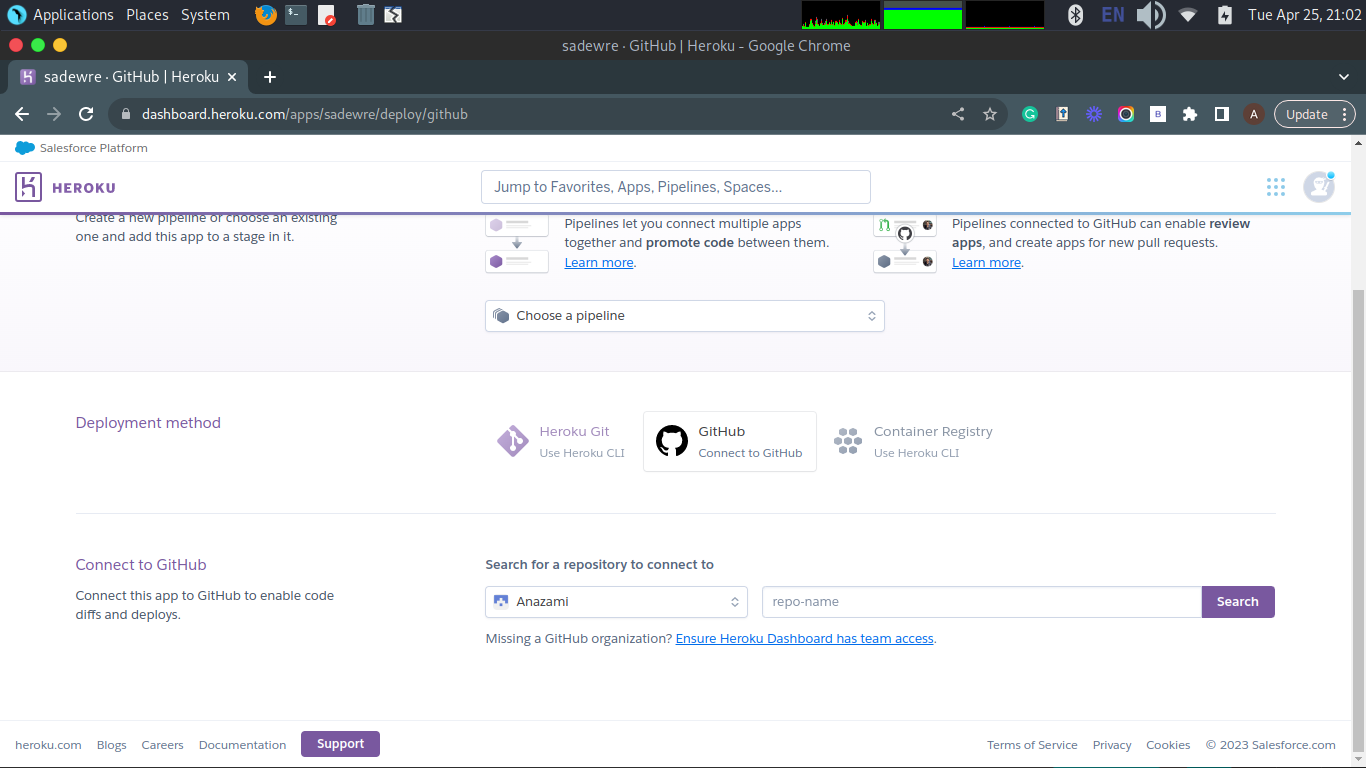The width and height of the screenshot is (1366, 768).
Task: Expand the Choose a pipeline dropdown
Action: coord(684,315)
